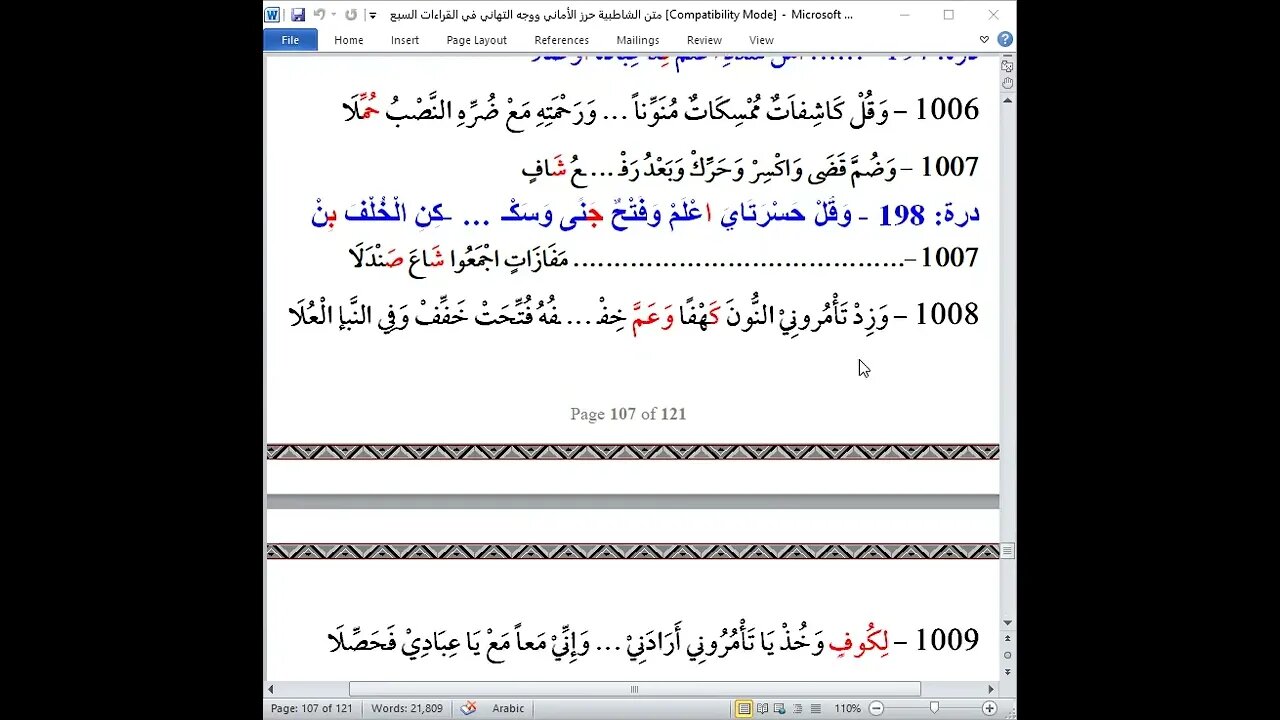Switch to the View ribbon tab
1280x720 pixels.
[x=762, y=40]
